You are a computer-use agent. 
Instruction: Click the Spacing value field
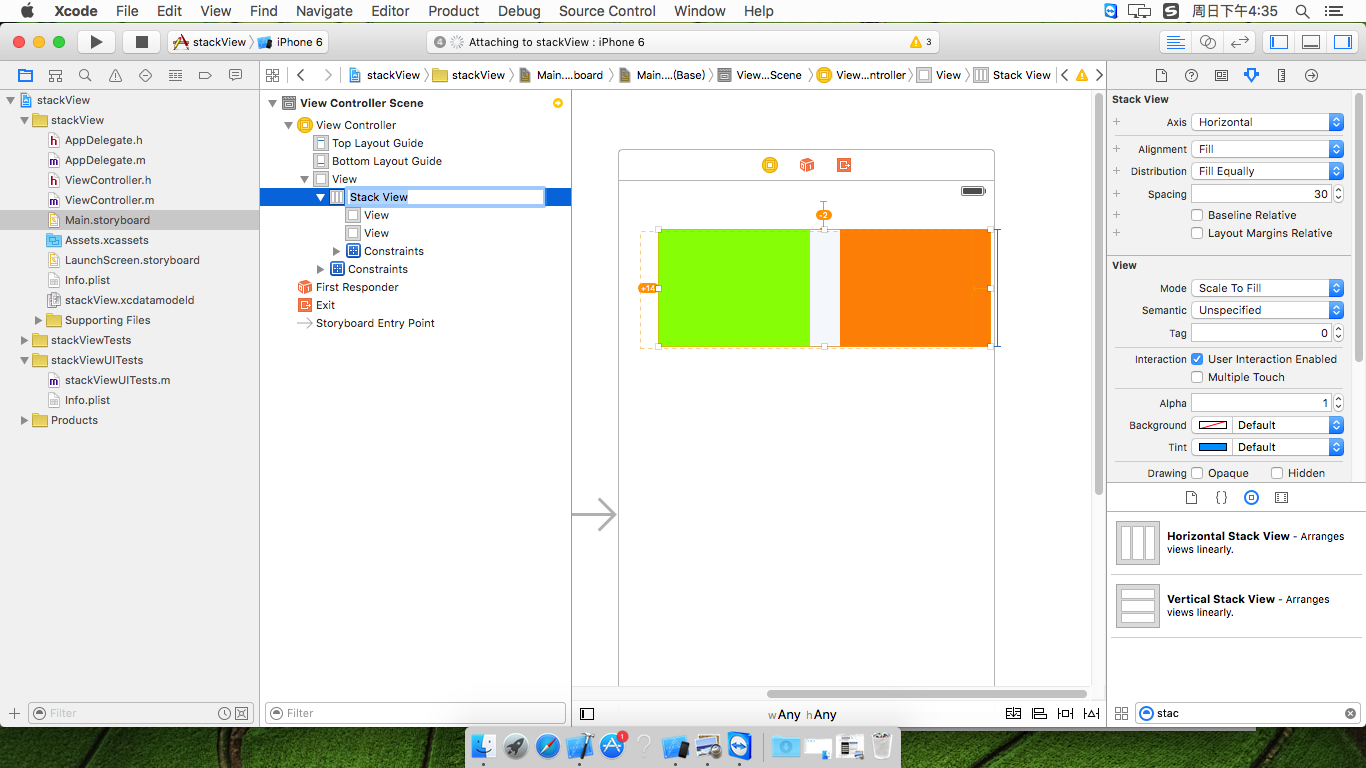tap(1260, 194)
